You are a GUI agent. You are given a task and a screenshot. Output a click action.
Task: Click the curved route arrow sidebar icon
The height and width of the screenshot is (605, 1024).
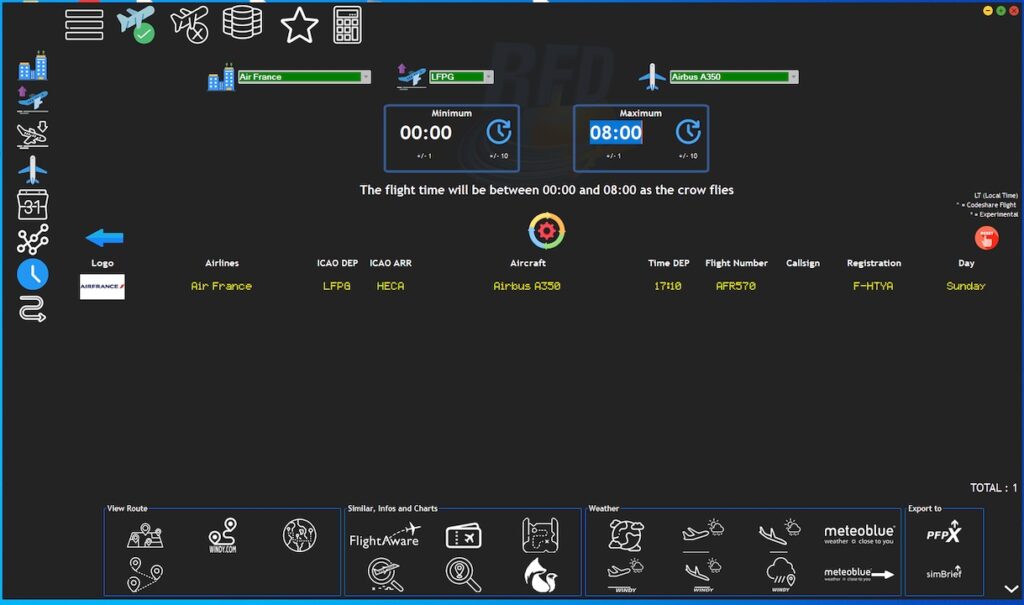(x=33, y=309)
